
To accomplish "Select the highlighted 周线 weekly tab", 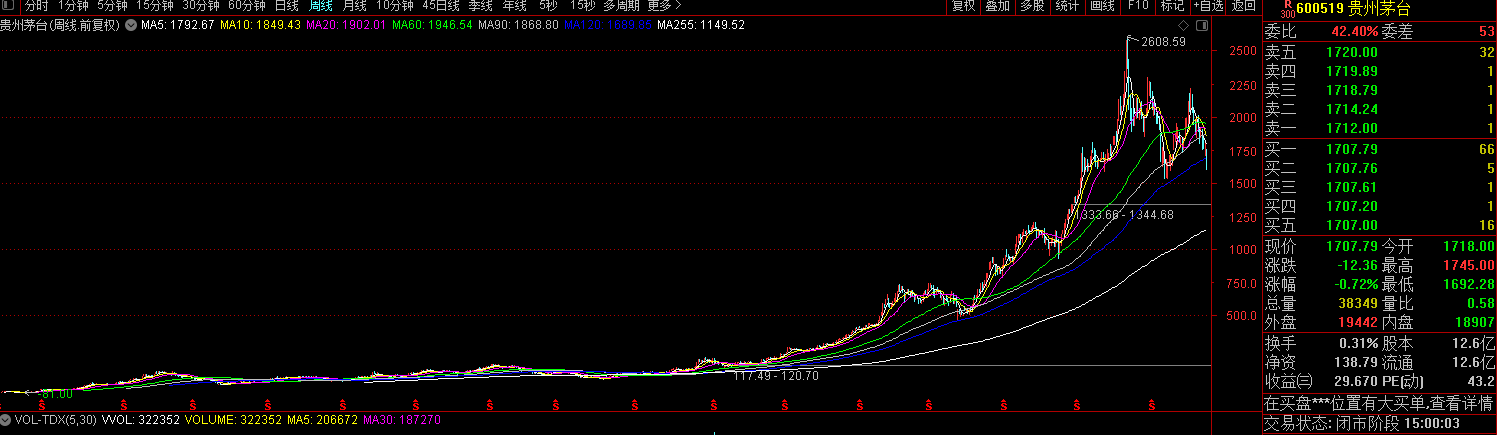I will pyautogui.click(x=321, y=6).
